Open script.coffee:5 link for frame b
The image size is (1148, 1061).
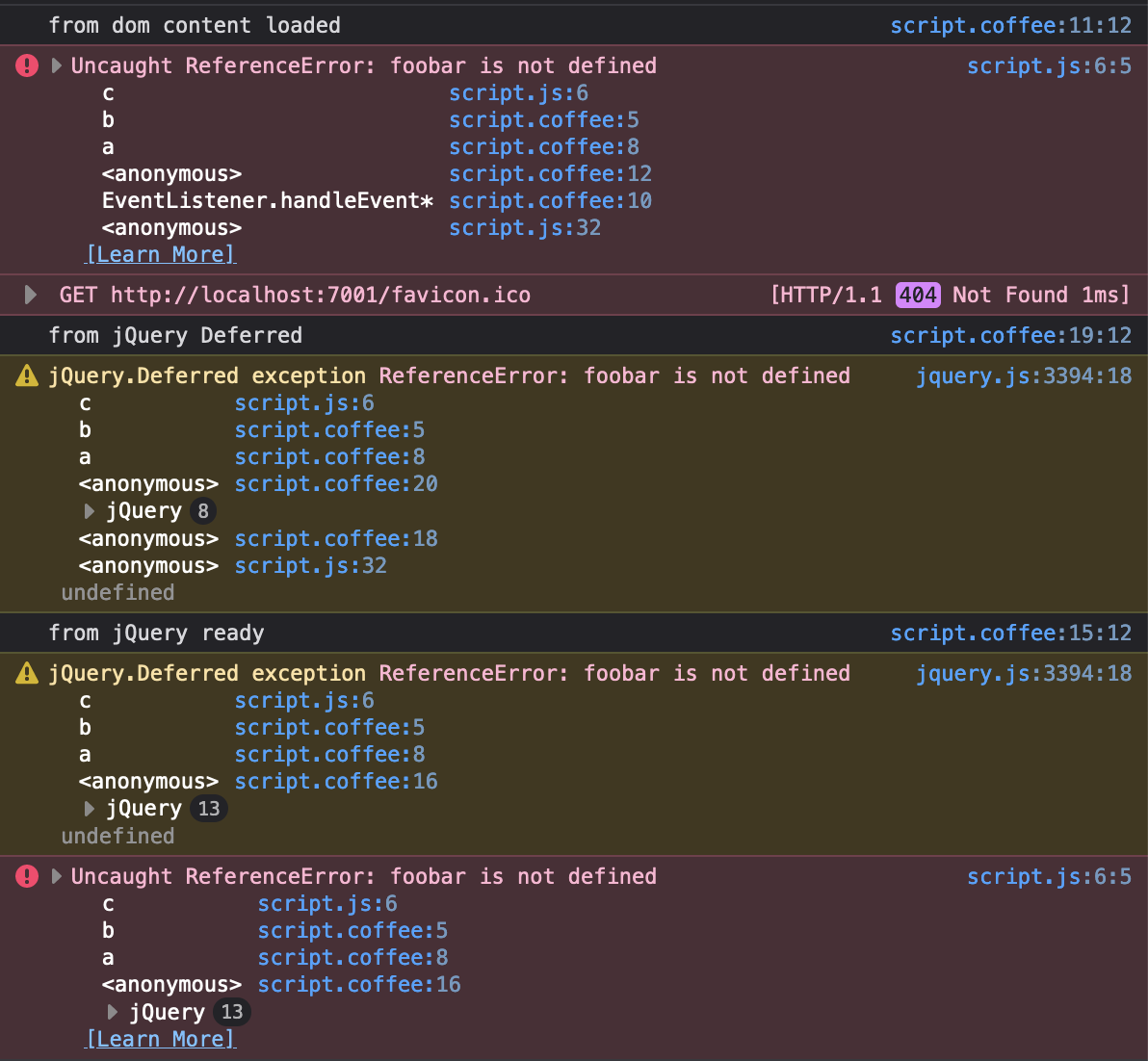pyautogui.click(x=544, y=119)
